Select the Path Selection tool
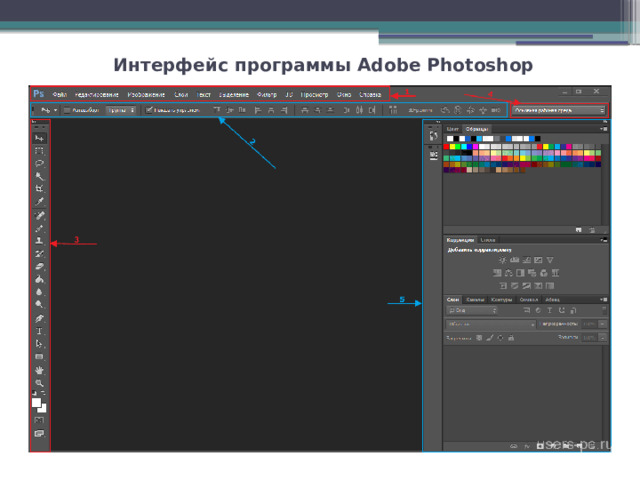Image resolution: width=640 pixels, height=480 pixels. [x=39, y=344]
